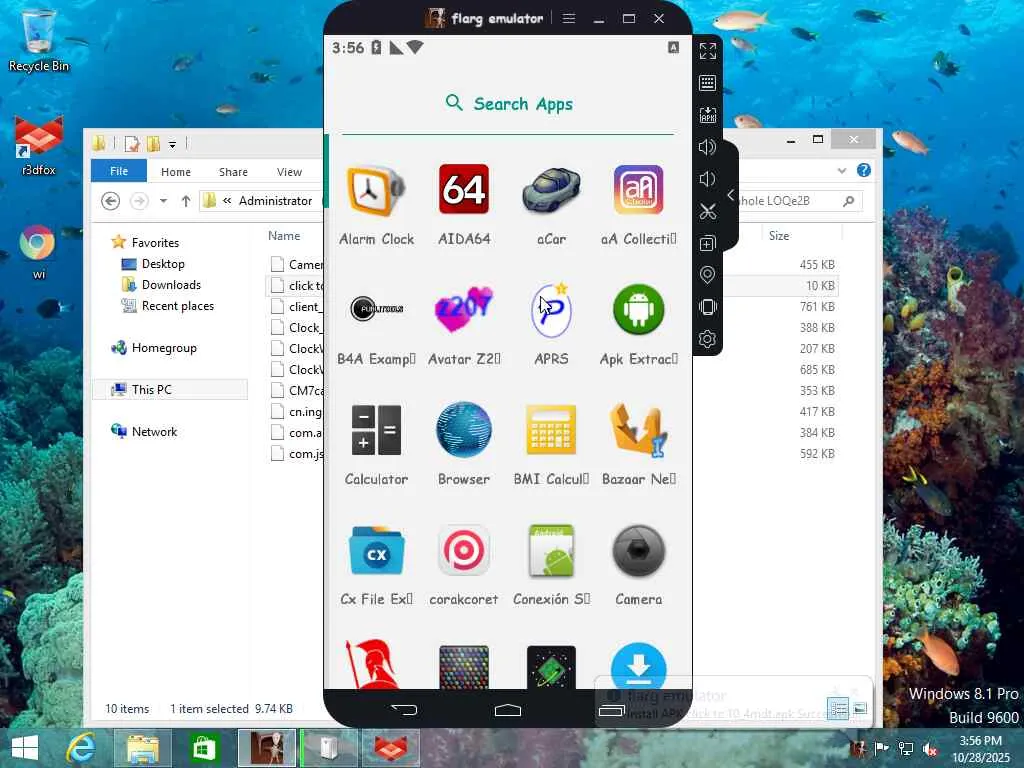1024x768 pixels.
Task: Open the aA Collection app
Action: pyautogui.click(x=638, y=189)
